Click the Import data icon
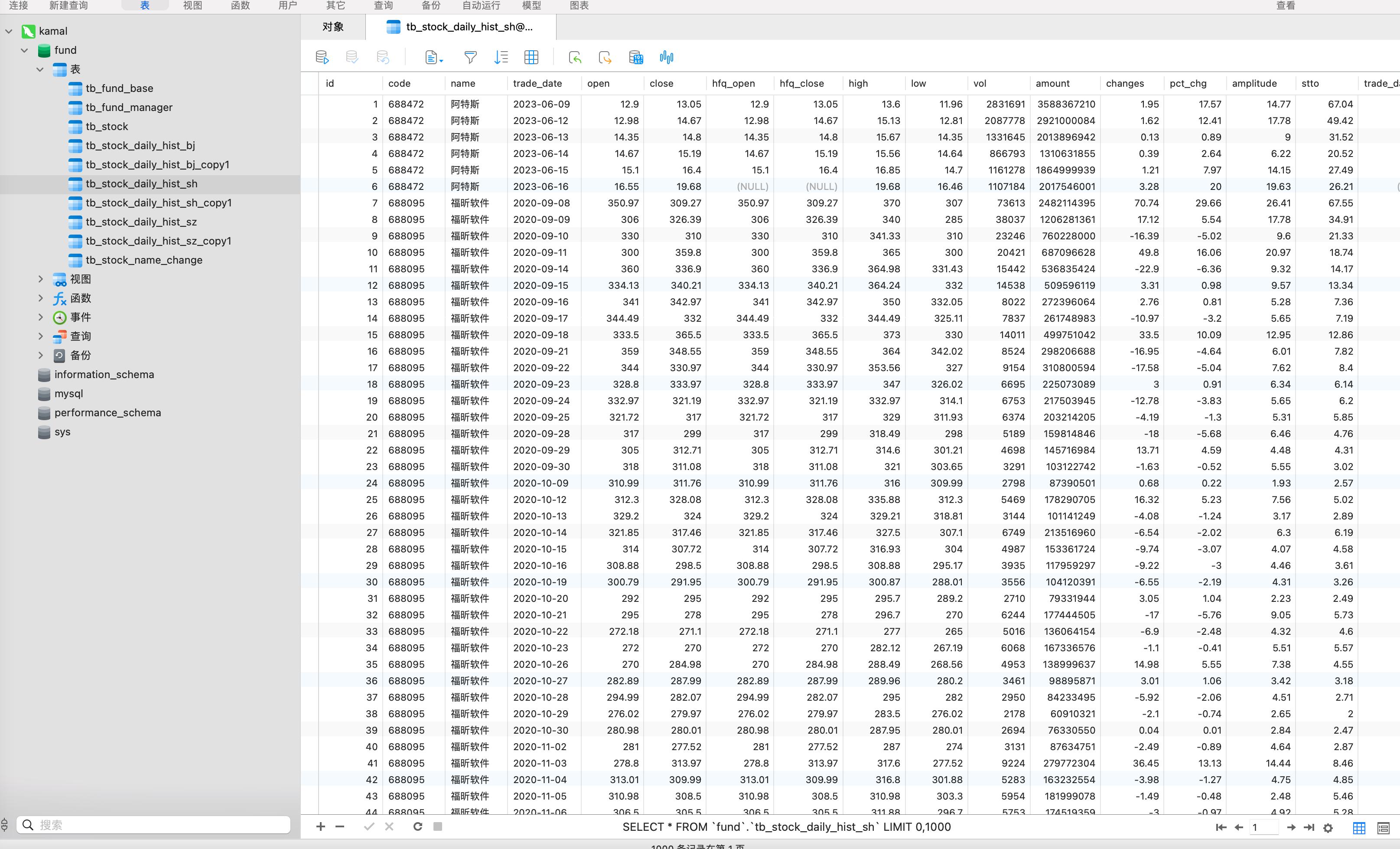Image resolution: width=1400 pixels, height=849 pixels. (x=575, y=57)
